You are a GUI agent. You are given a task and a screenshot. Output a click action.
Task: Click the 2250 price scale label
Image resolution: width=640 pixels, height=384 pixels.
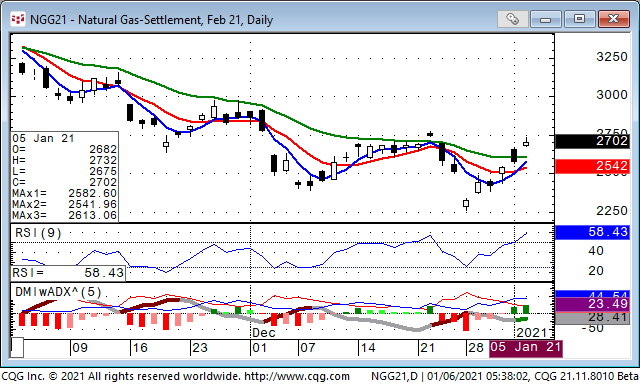pyautogui.click(x=611, y=211)
